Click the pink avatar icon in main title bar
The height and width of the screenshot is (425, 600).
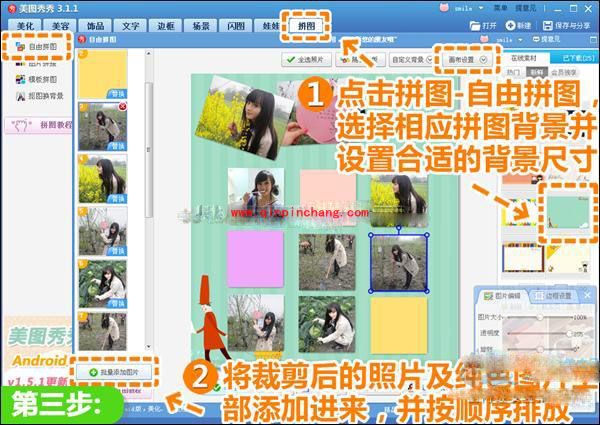click(x=444, y=8)
